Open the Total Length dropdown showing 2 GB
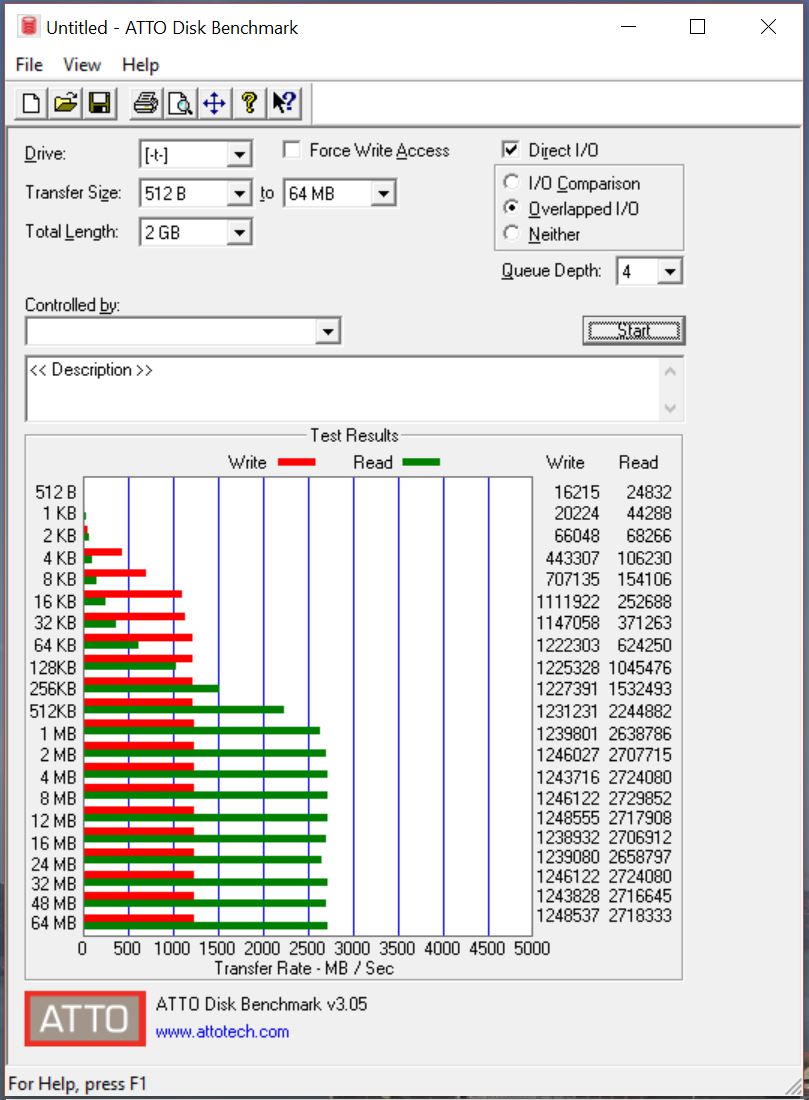This screenshot has width=809, height=1100. coord(238,233)
